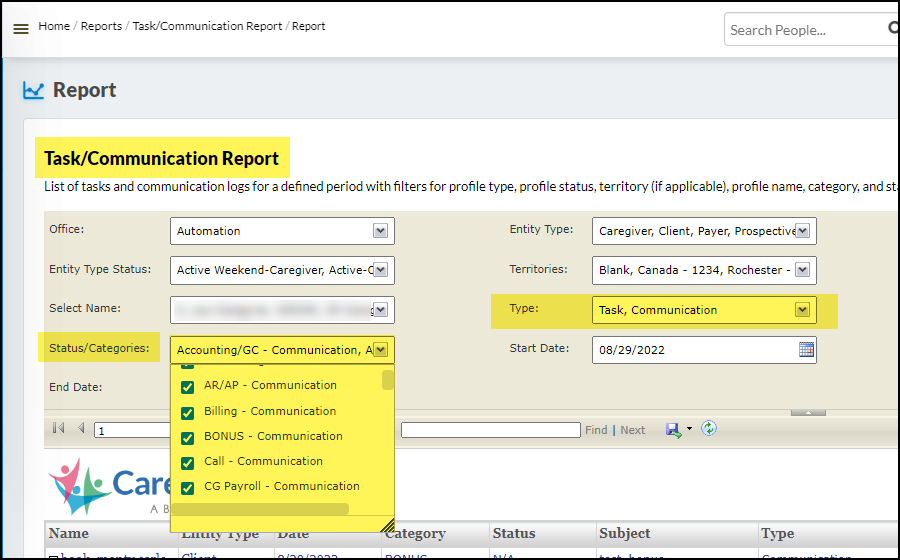Go to the first report page
This screenshot has width=900, height=560.
click(x=58, y=429)
